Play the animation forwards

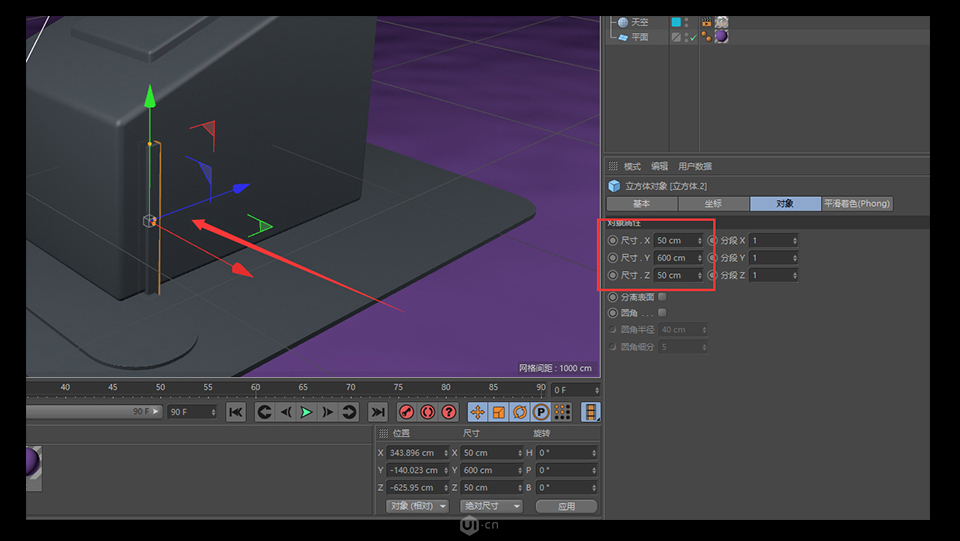pos(307,412)
